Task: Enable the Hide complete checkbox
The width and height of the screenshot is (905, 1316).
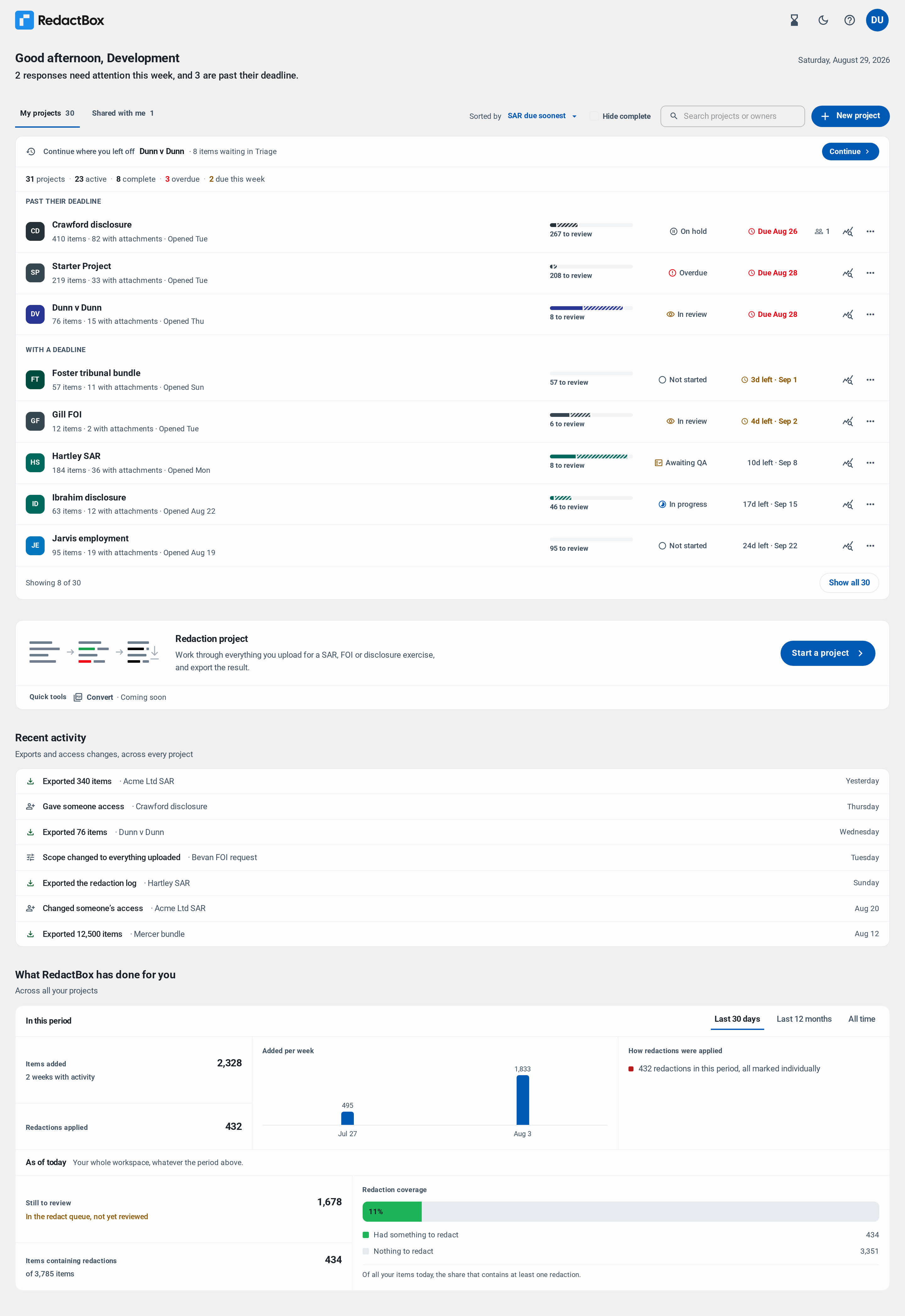Action: 593,116
